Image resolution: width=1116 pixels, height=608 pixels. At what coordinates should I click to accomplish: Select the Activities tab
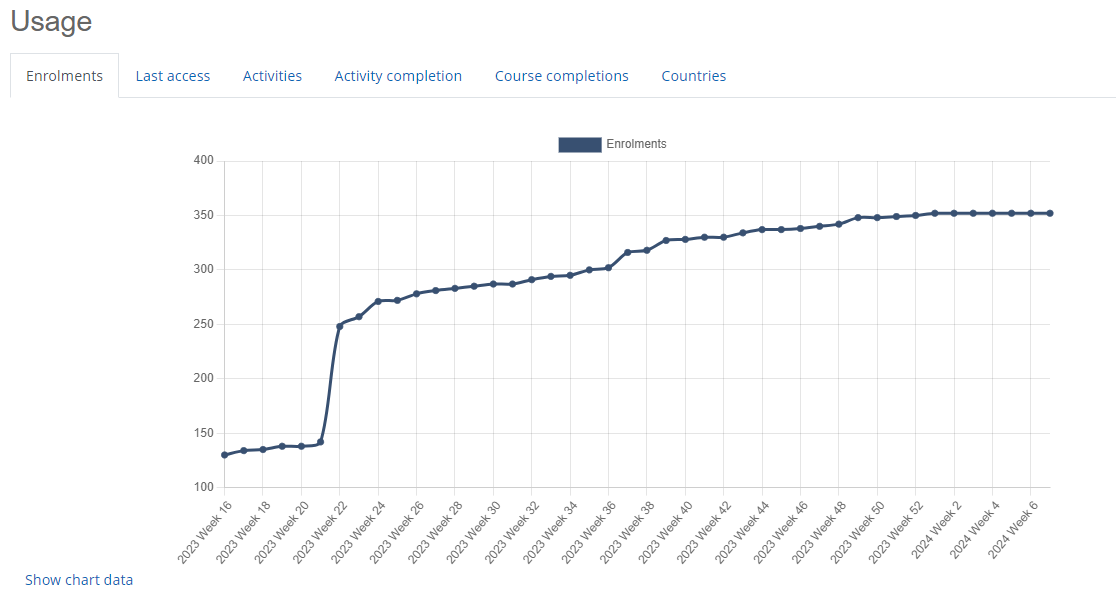tap(272, 76)
